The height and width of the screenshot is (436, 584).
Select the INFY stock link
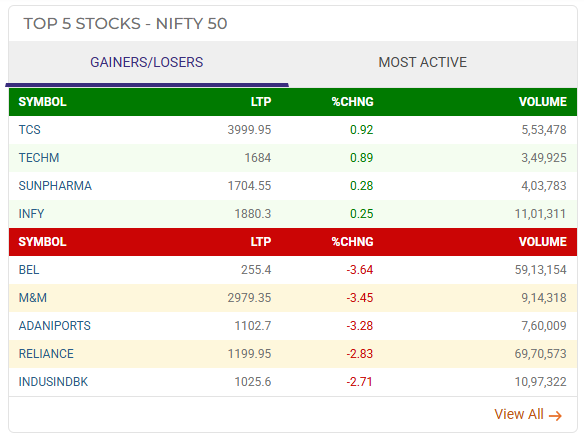pos(32,214)
